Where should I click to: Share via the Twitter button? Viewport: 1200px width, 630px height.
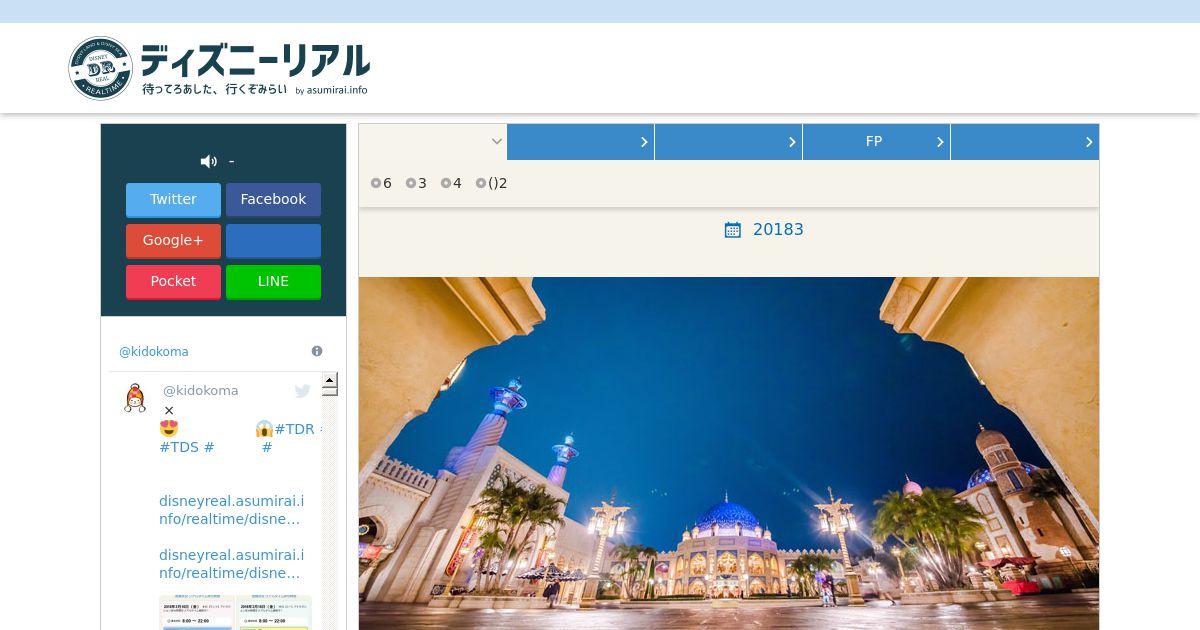(x=173, y=199)
